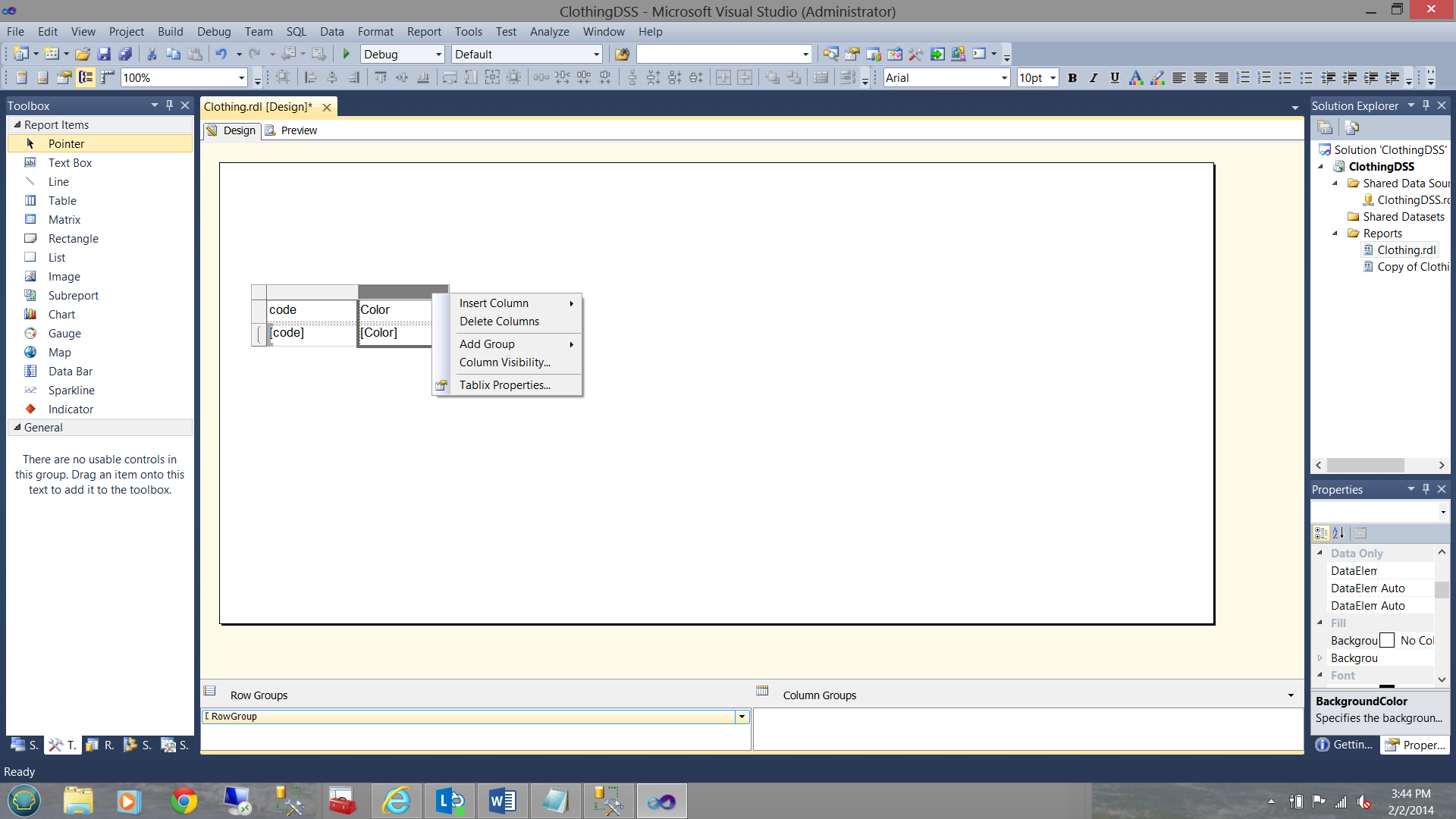
Task: Click the Start Debugging play icon
Action: (x=347, y=54)
